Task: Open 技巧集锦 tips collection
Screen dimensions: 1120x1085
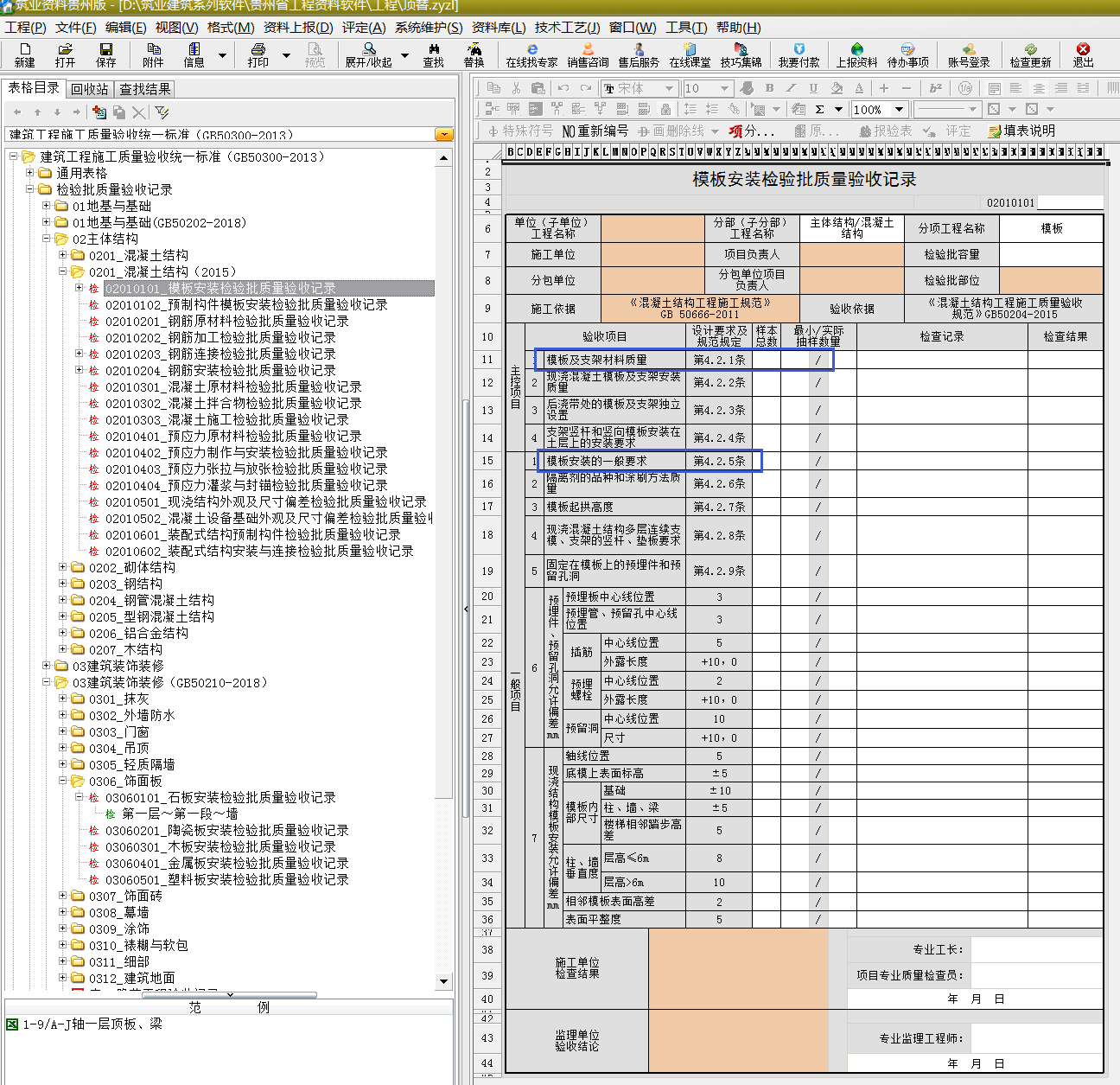Action: click(741, 54)
